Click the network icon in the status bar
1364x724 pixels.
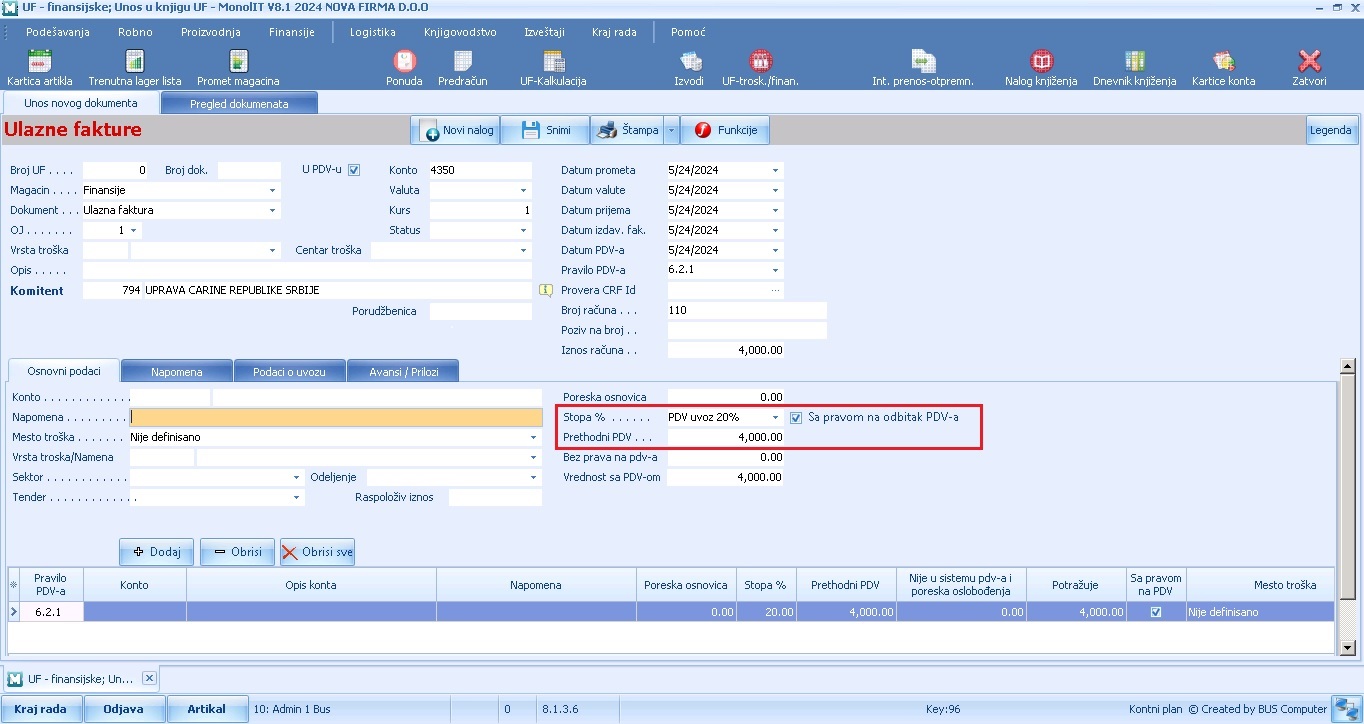[x=1346, y=709]
